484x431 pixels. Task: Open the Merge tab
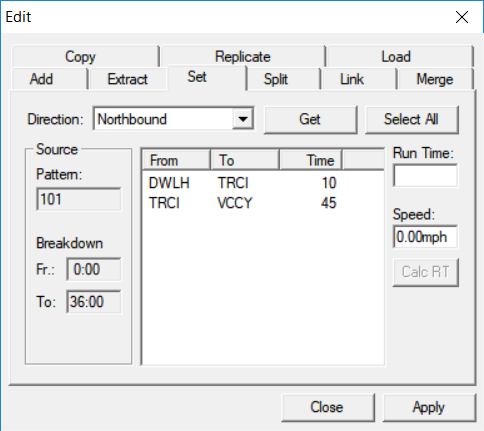click(x=435, y=79)
